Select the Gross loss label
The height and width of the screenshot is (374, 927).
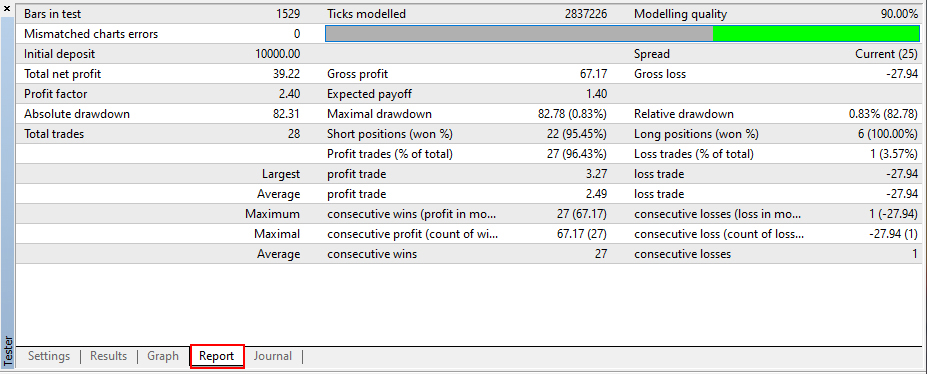coord(660,74)
